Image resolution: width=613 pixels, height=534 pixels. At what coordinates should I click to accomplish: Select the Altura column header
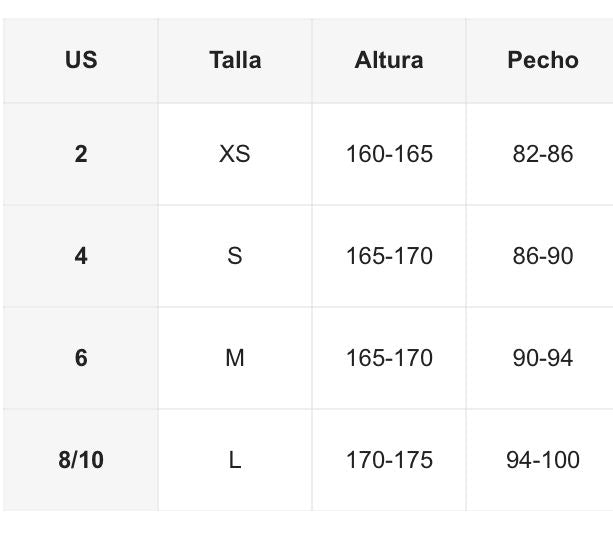pyautogui.click(x=389, y=60)
